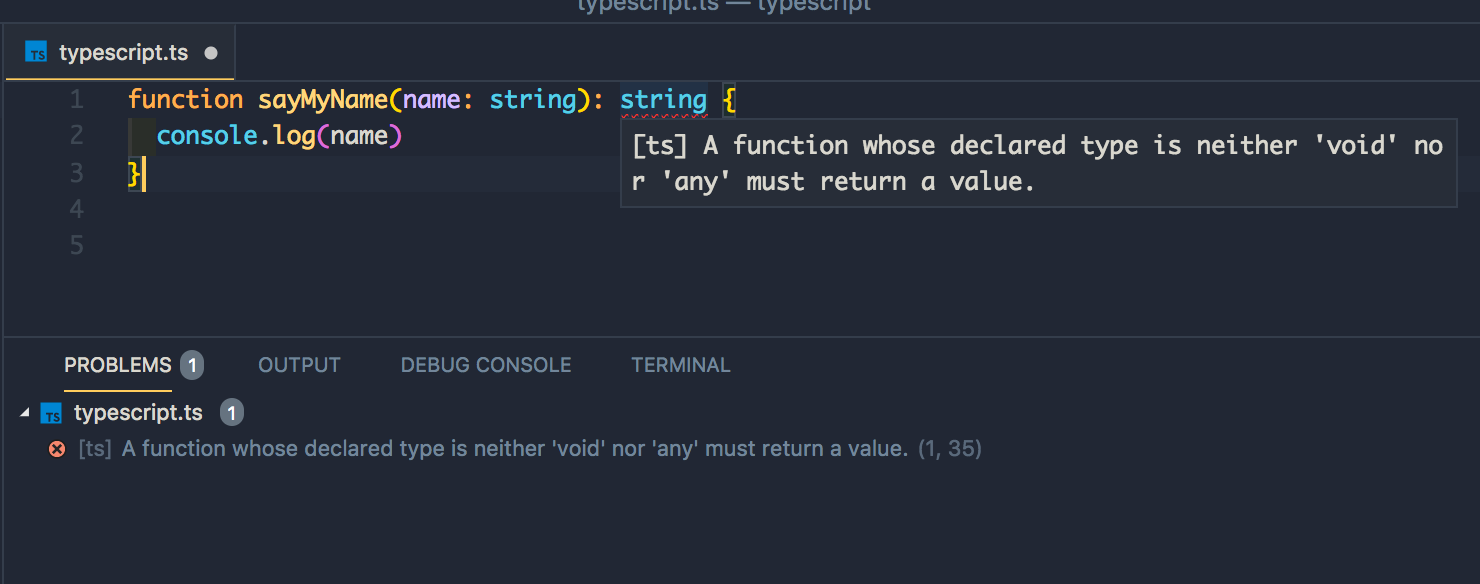
Task: Click the [ts] error hover tooltip text
Action: click(x=1038, y=163)
